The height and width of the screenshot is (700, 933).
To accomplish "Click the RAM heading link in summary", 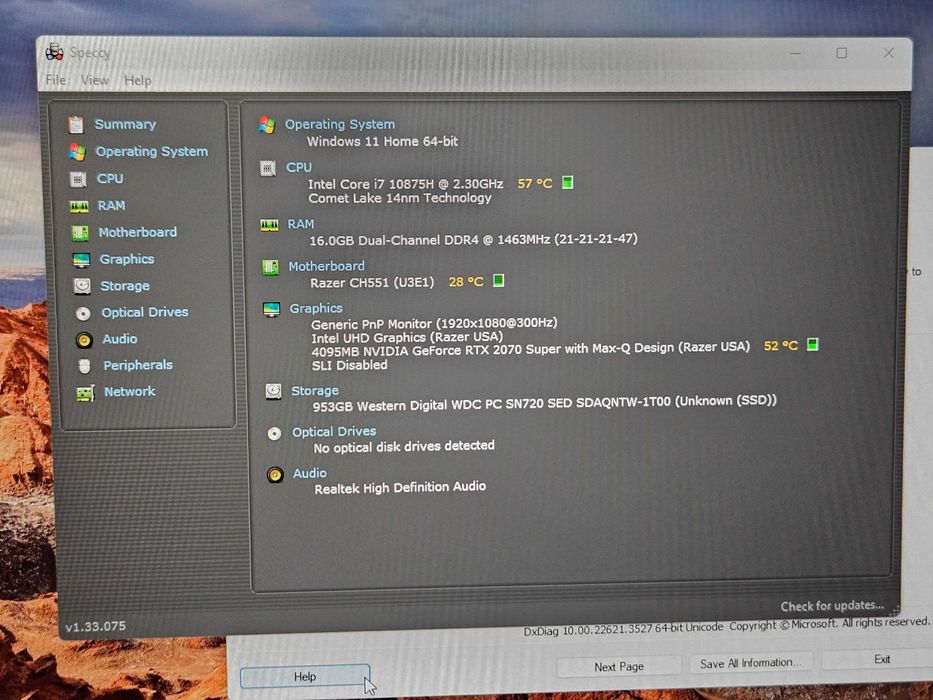I will point(300,224).
